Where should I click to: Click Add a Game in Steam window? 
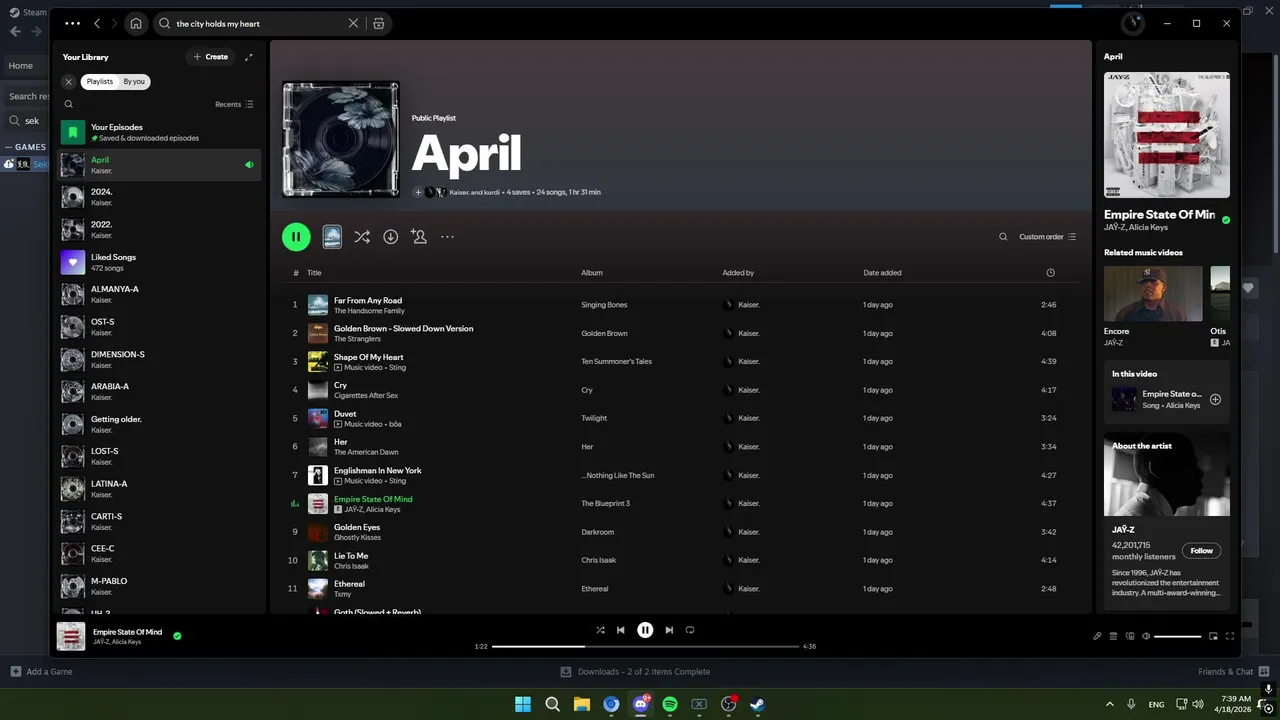(42, 672)
